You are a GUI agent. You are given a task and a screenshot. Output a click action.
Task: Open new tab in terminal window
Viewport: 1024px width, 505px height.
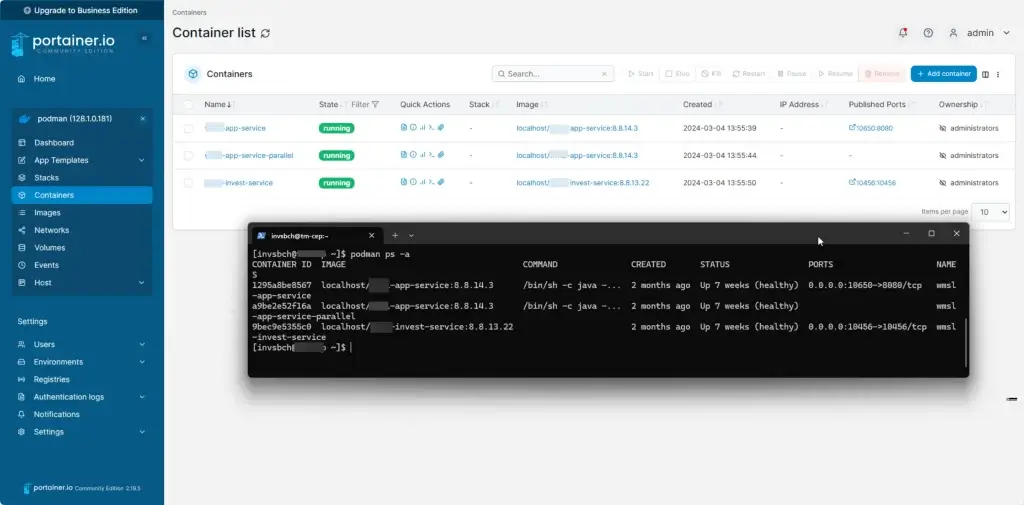pyautogui.click(x=394, y=235)
